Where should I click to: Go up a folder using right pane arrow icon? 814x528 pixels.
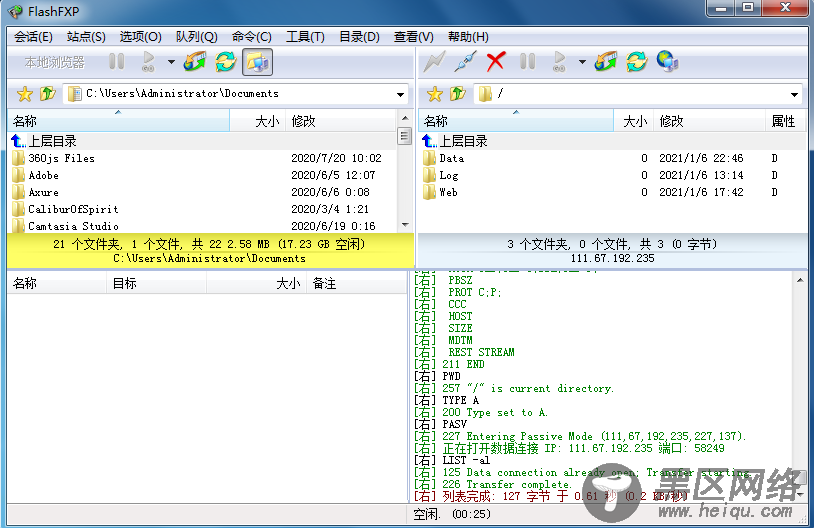tap(457, 94)
